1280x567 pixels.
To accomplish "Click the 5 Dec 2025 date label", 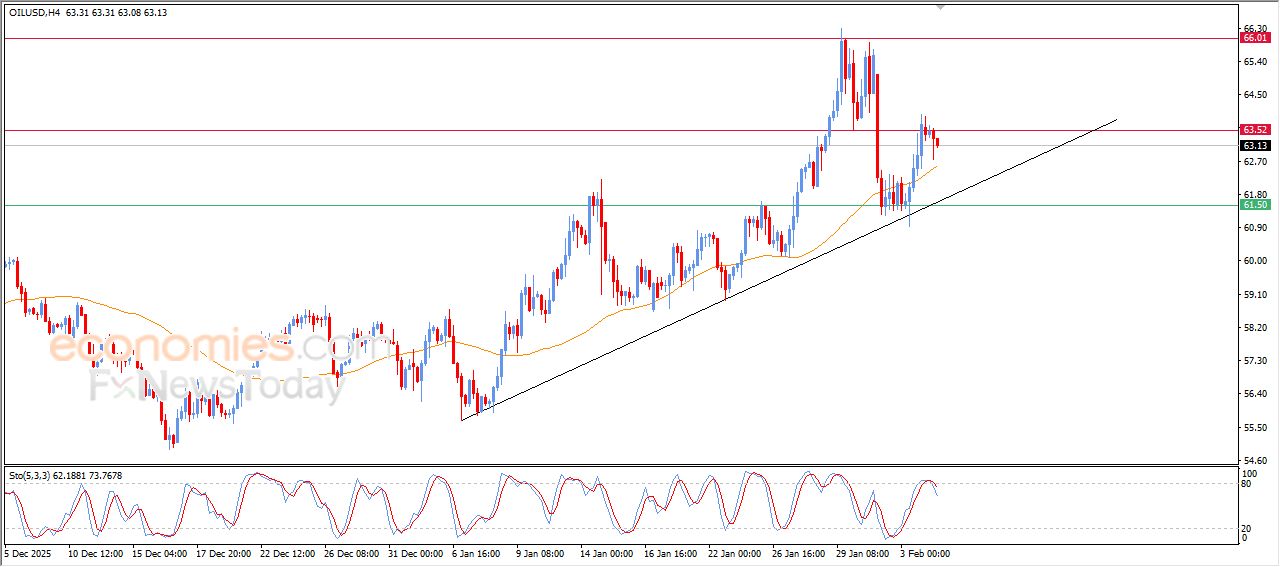I will click(x=27, y=553).
